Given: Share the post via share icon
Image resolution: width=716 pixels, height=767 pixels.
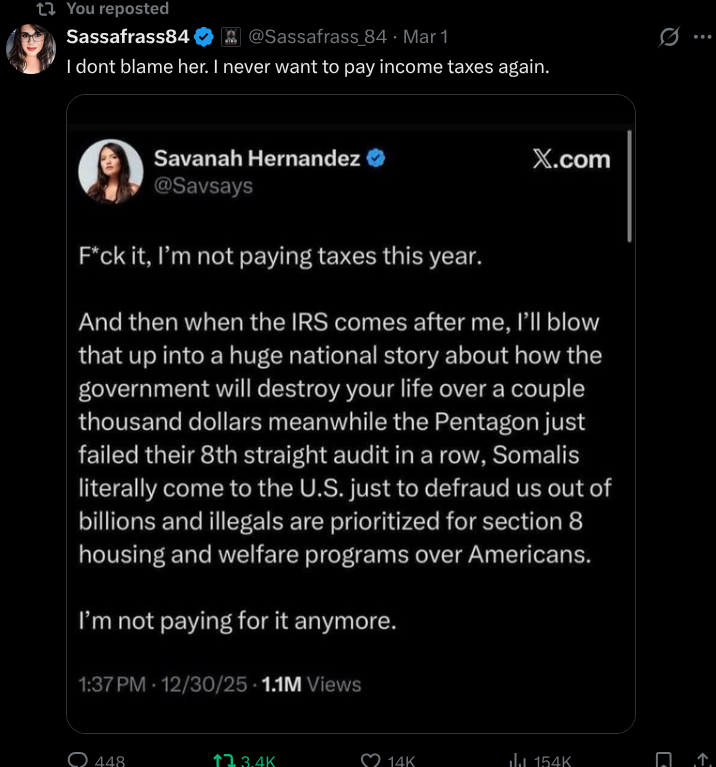Looking at the screenshot, I should tap(702, 760).
